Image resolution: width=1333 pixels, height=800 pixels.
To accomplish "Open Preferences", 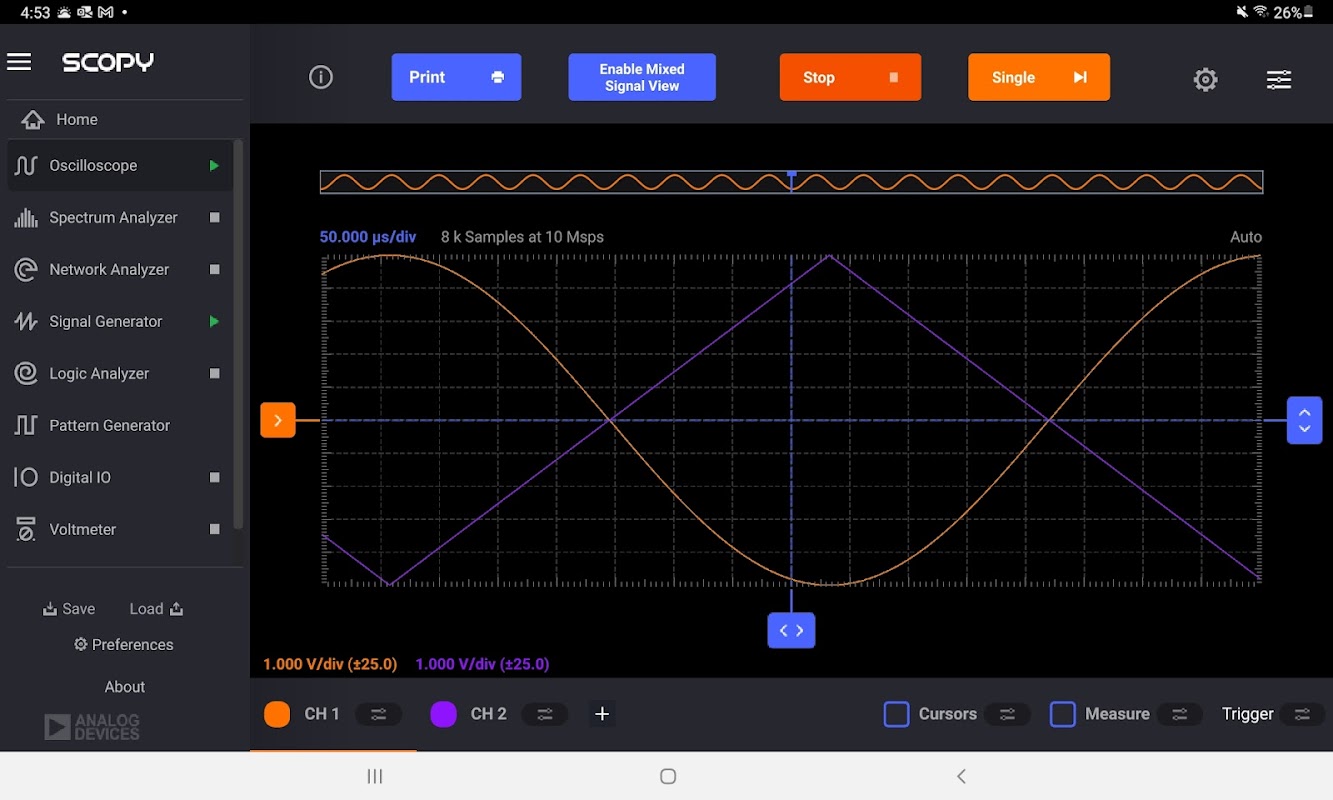I will tap(124, 645).
